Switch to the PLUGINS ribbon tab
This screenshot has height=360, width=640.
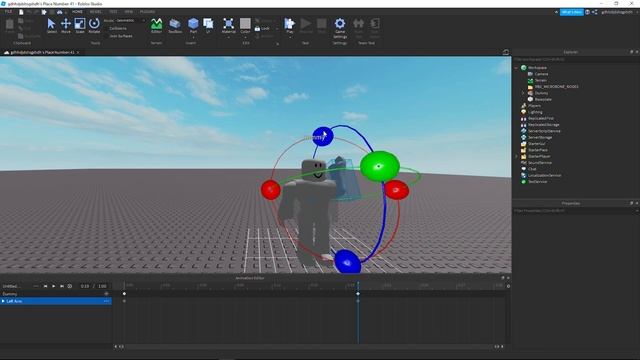[147, 12]
